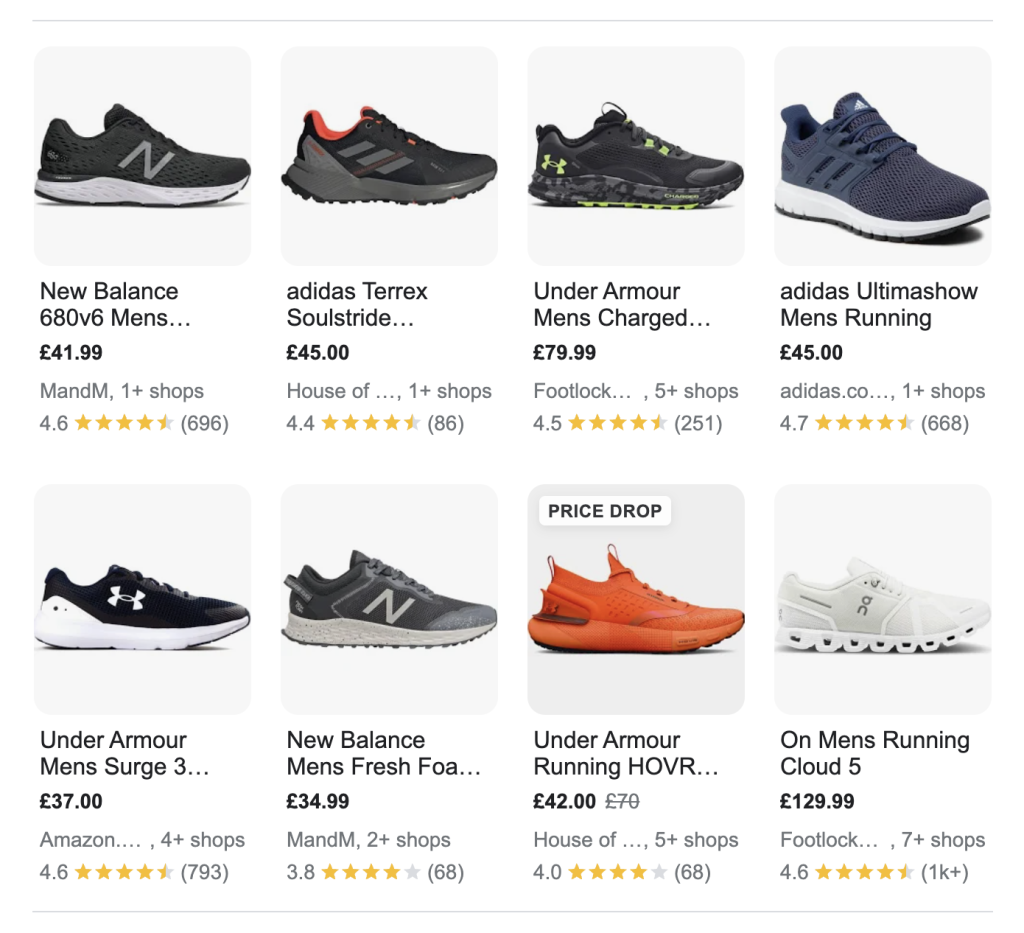Click the Footlocker 7+ shops seller text
The image size is (1024, 933).
click(882, 840)
